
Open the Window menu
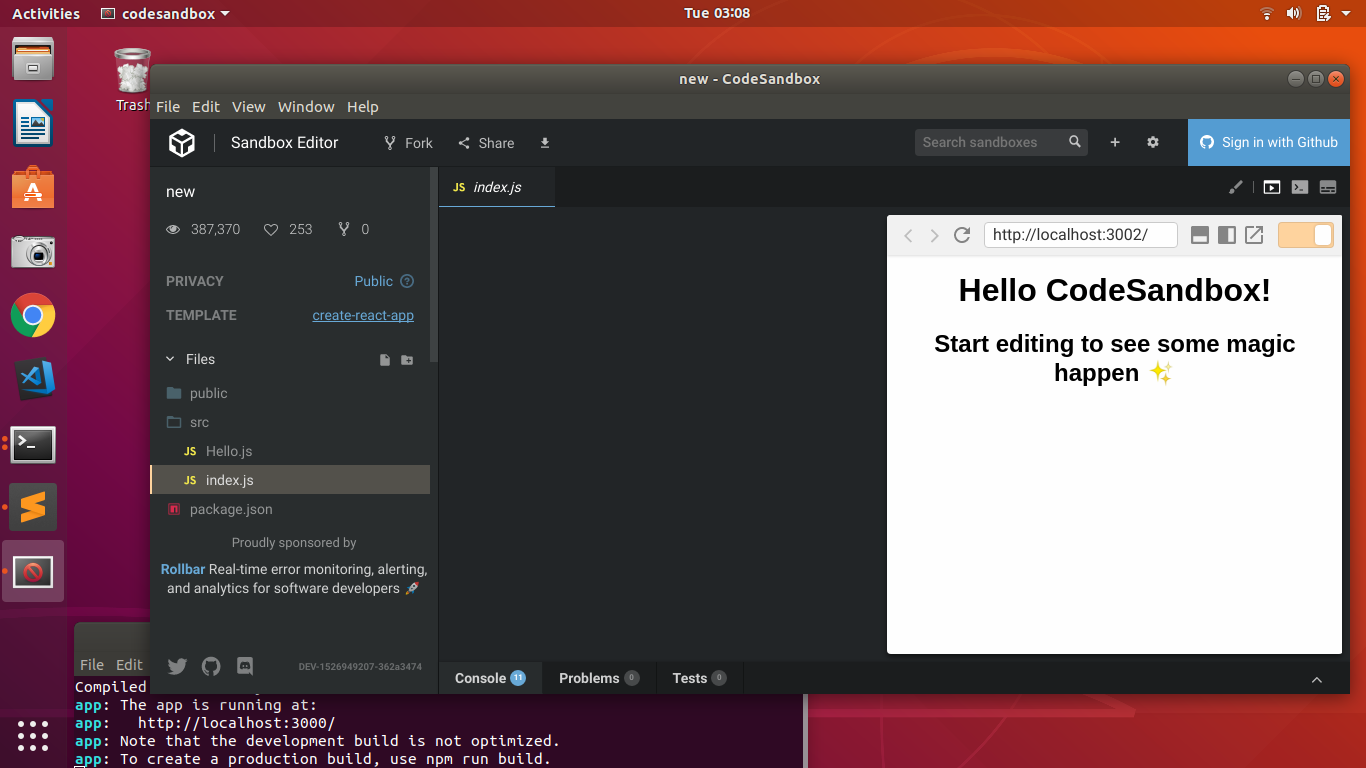(306, 107)
